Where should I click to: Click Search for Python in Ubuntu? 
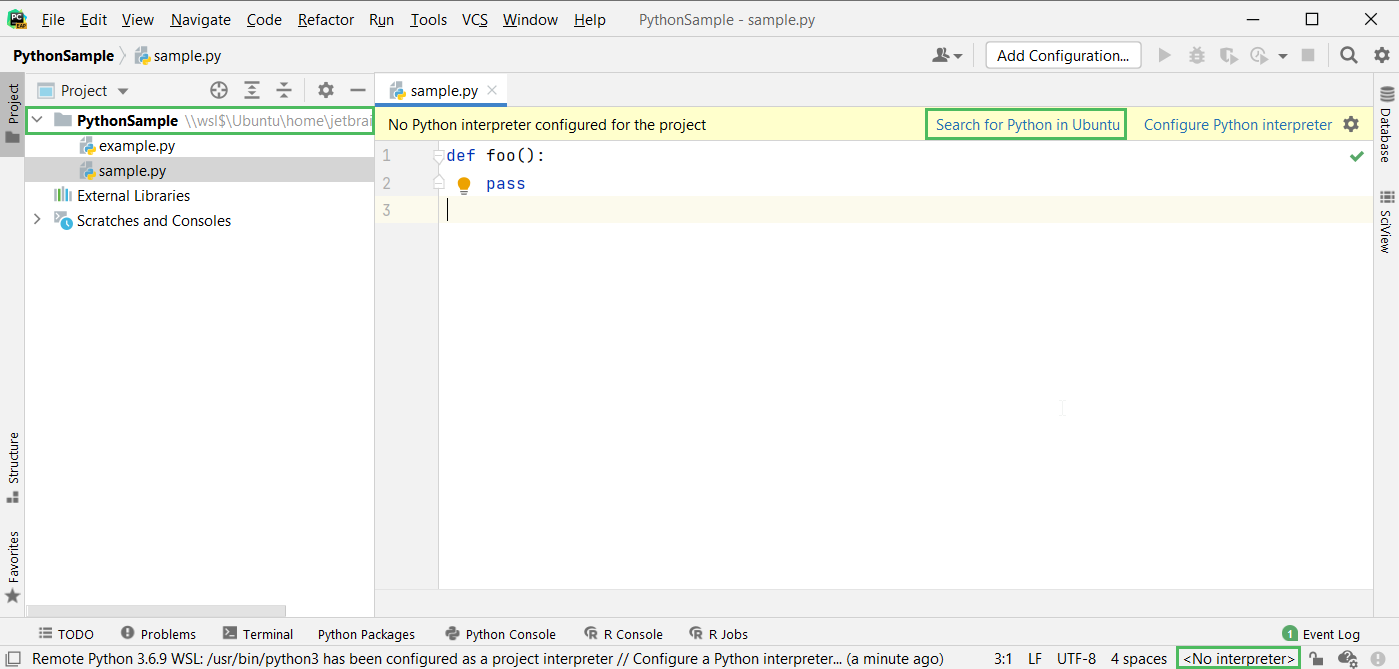coord(1025,124)
